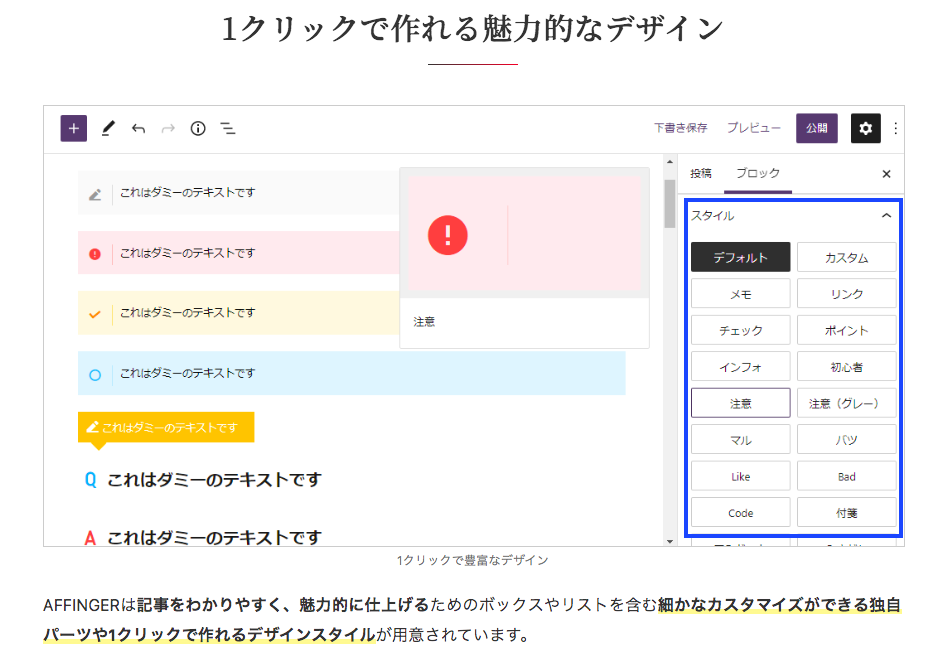Screen dimensions: 937x666
Task: Click the pink warning dummy text row
Action: pos(238,253)
